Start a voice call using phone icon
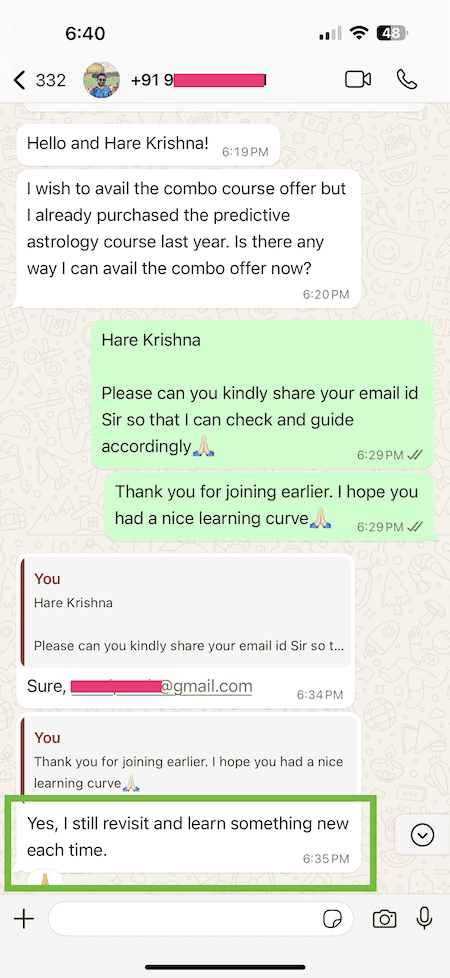 pyautogui.click(x=407, y=79)
